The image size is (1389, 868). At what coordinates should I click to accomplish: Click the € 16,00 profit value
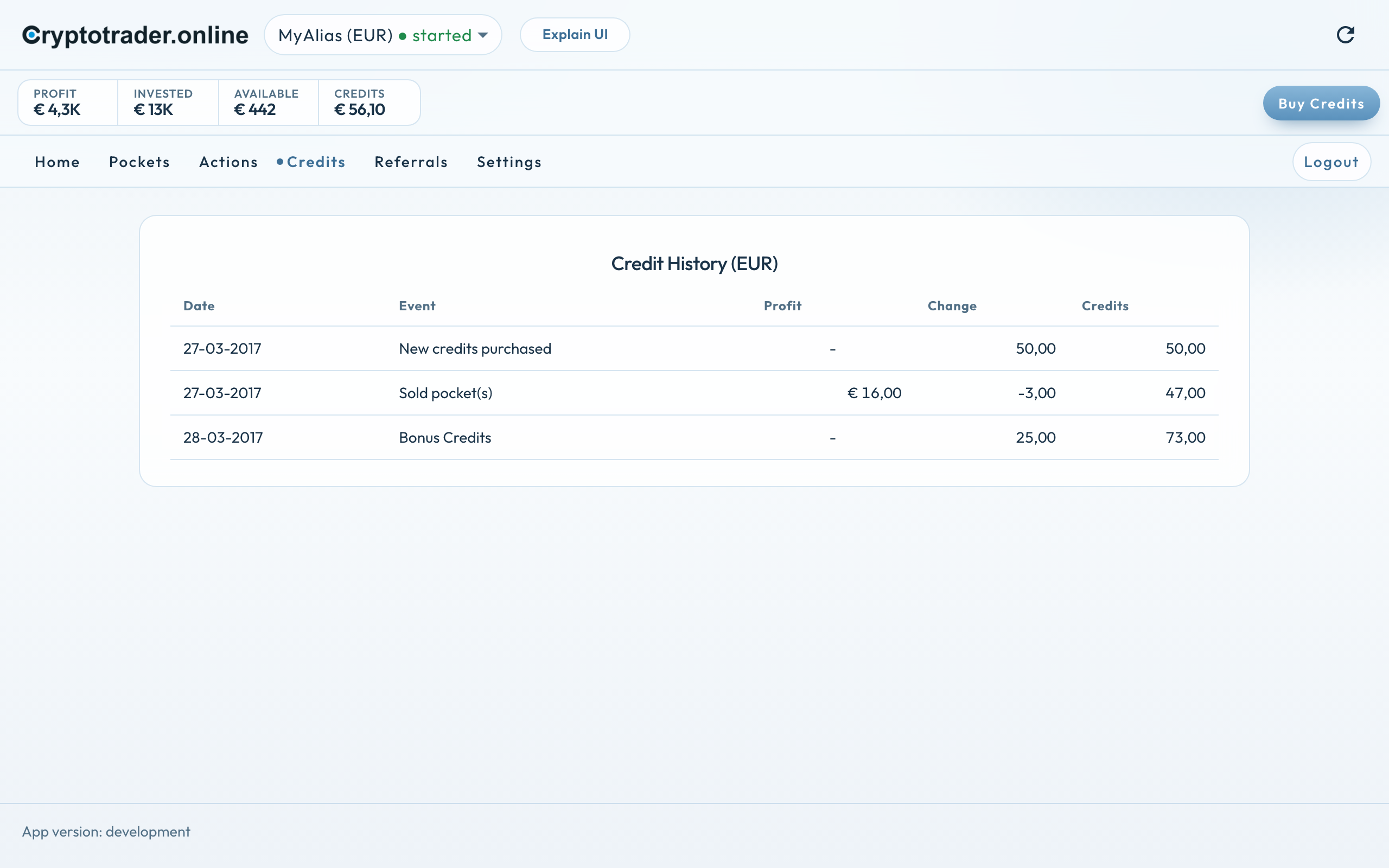pos(874,393)
